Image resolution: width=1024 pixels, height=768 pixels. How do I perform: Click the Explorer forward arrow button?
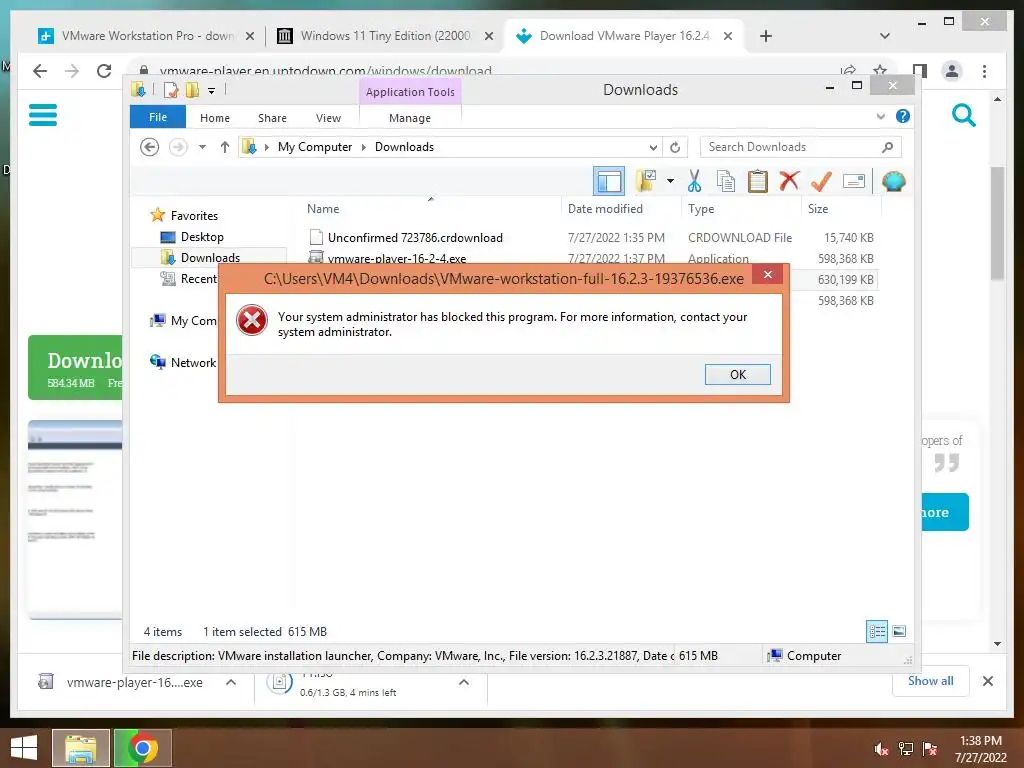coord(178,147)
